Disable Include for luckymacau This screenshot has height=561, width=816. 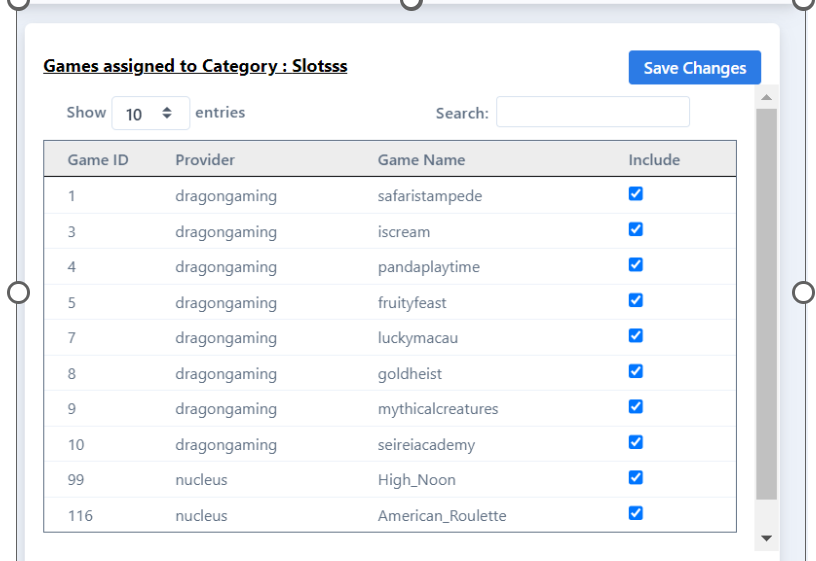point(635,336)
